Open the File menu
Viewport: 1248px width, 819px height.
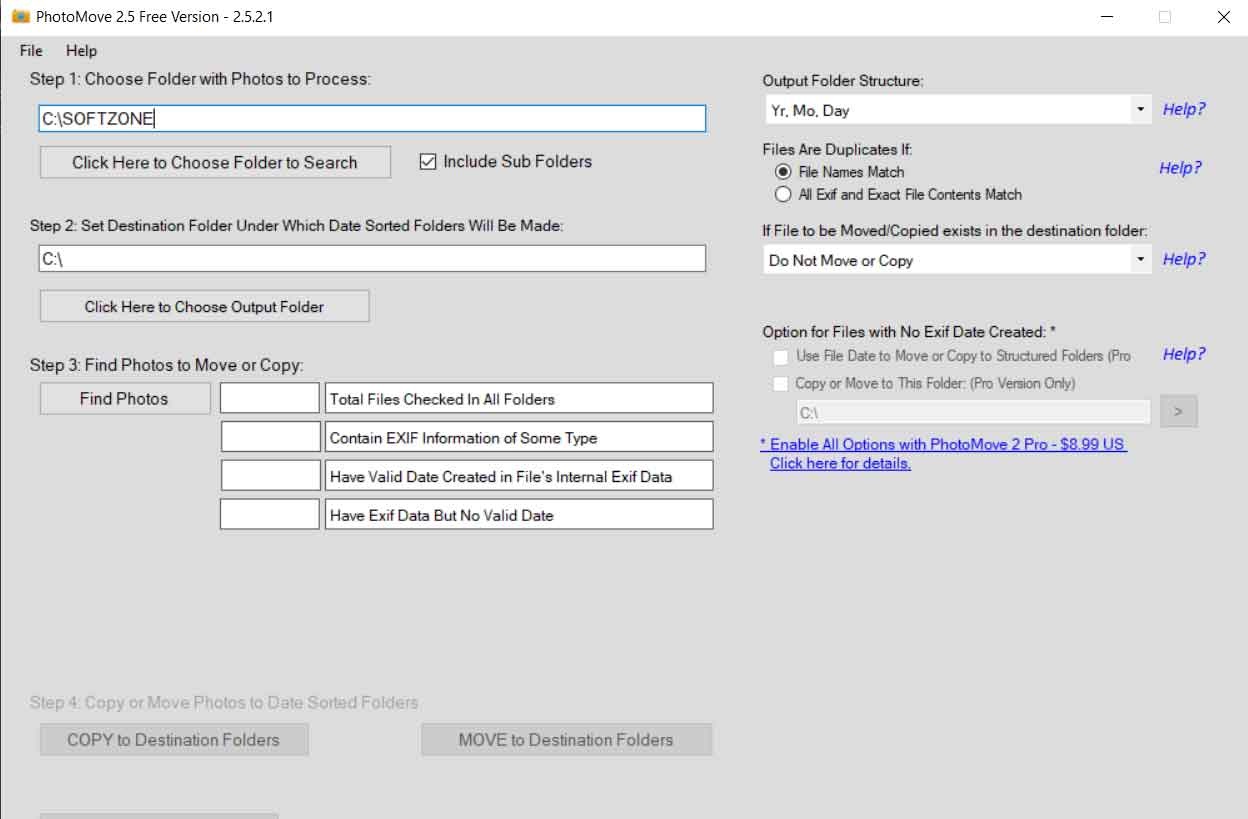(x=31, y=51)
